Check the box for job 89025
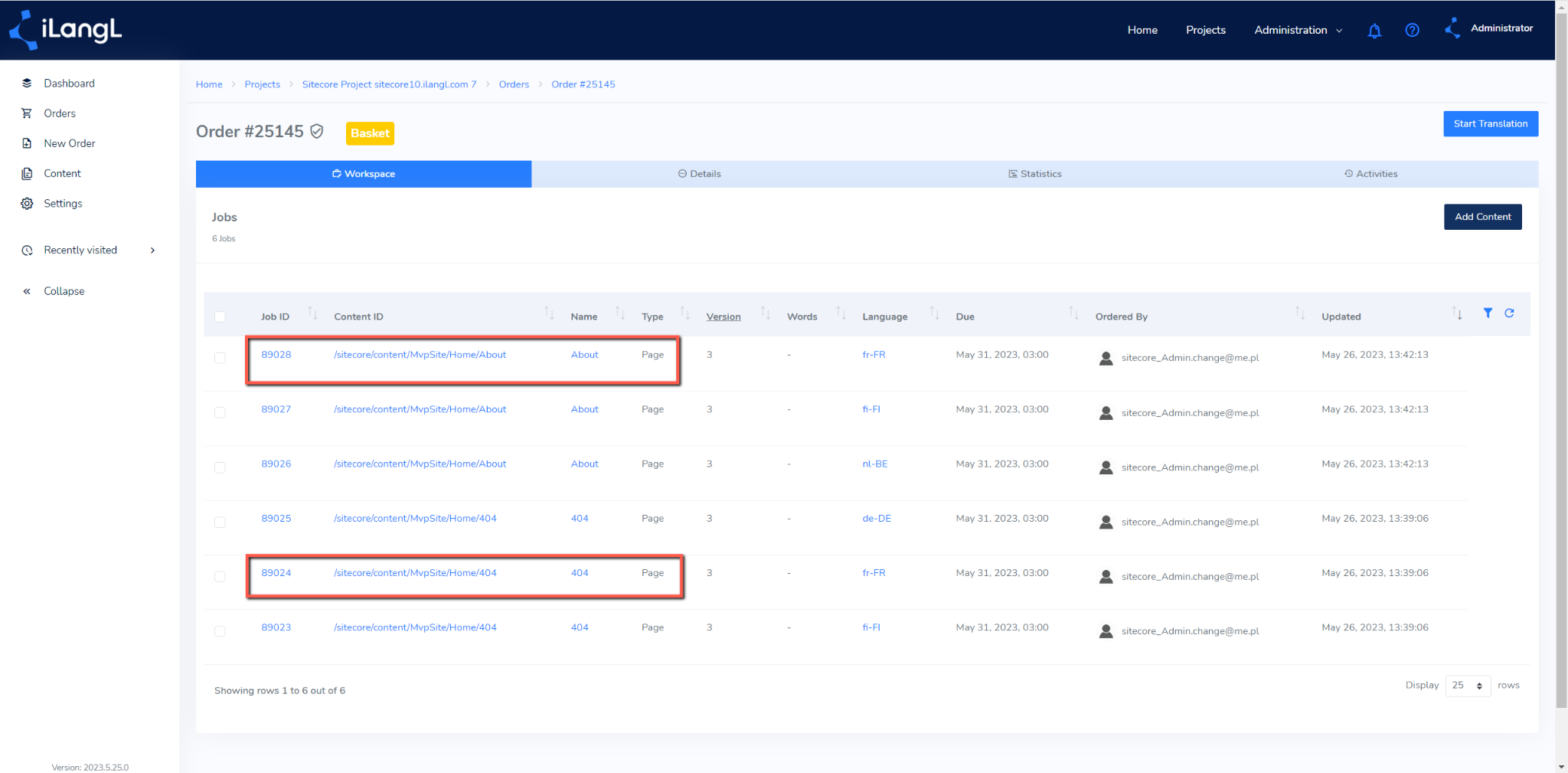 click(x=220, y=522)
